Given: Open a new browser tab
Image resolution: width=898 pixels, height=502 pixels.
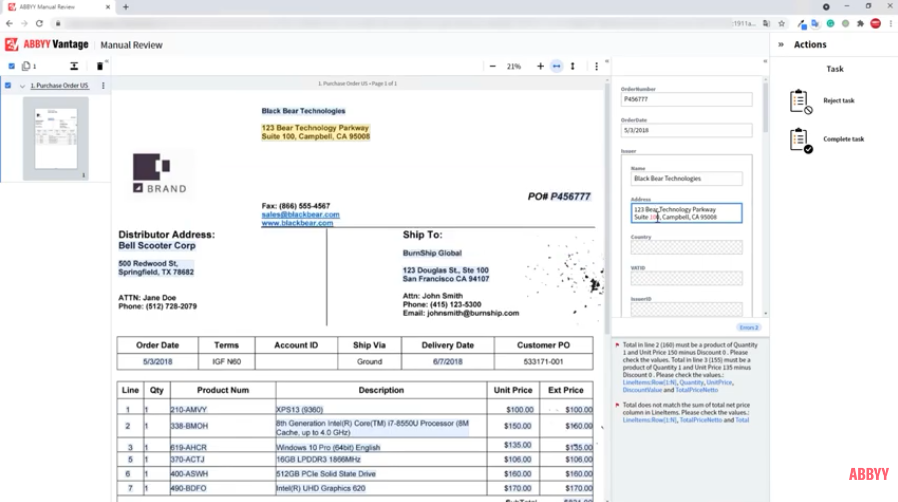Looking at the screenshot, I should pos(125,7).
